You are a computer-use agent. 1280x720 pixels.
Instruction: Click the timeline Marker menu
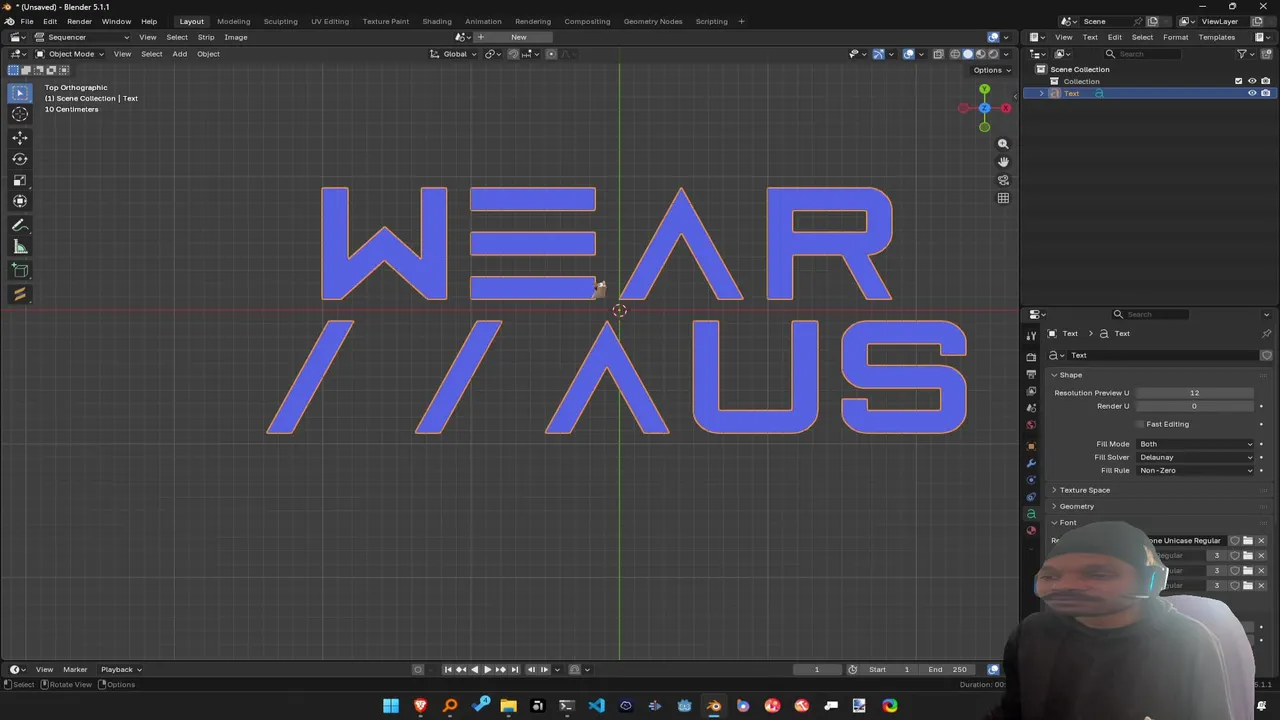point(75,669)
